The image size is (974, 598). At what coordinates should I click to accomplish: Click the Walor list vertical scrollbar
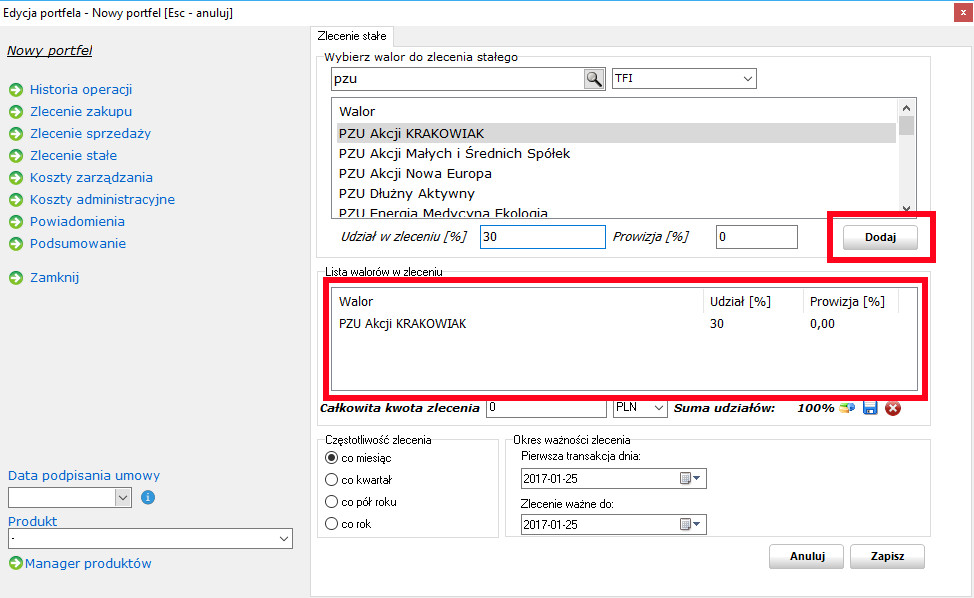906,160
